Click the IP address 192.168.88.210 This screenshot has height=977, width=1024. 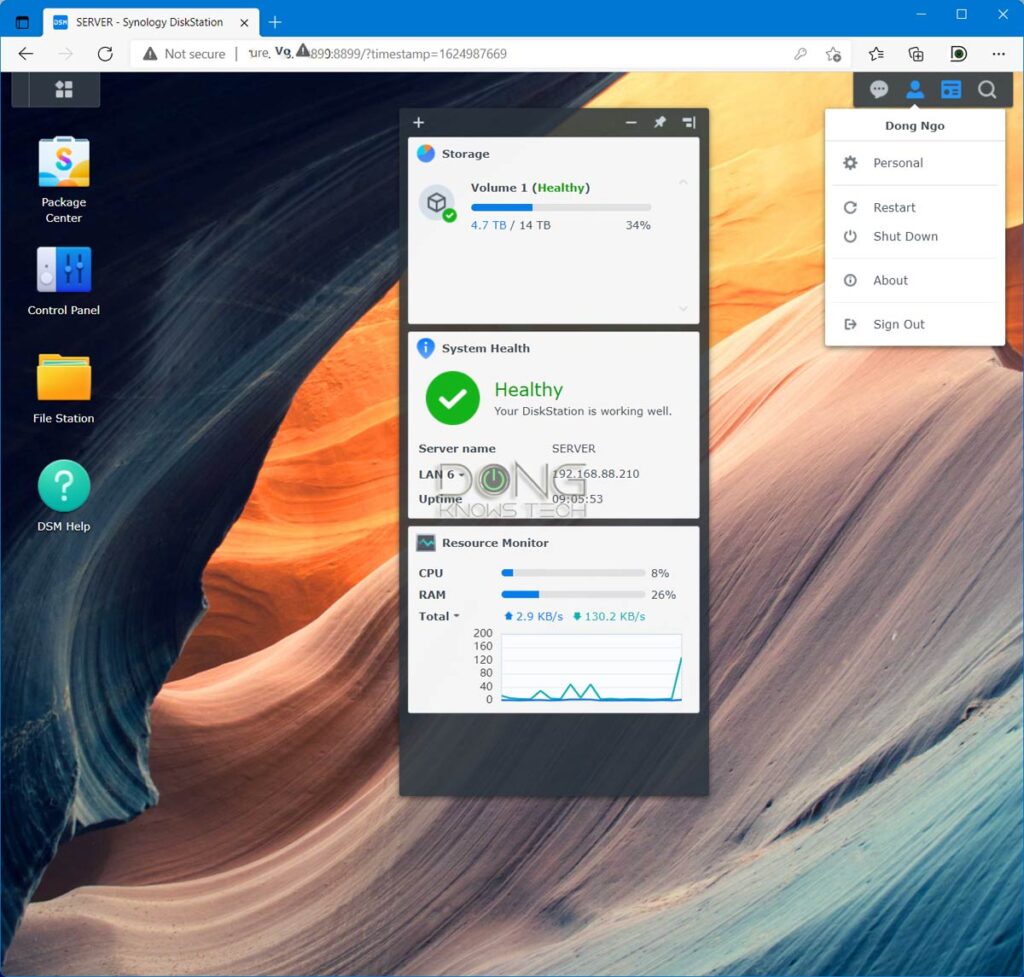595,473
